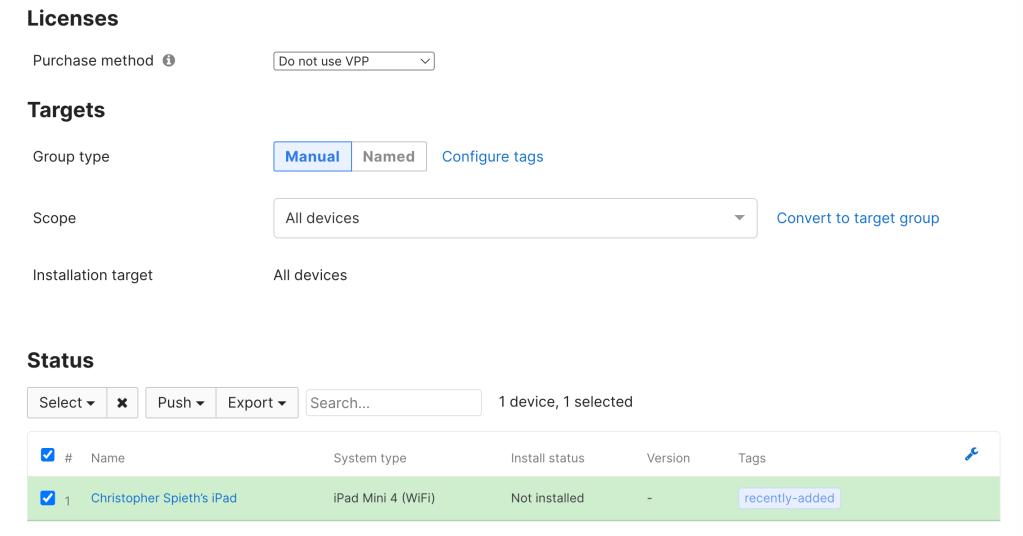Uncheck Christopher Spieth's iPad row checkbox

point(47,498)
